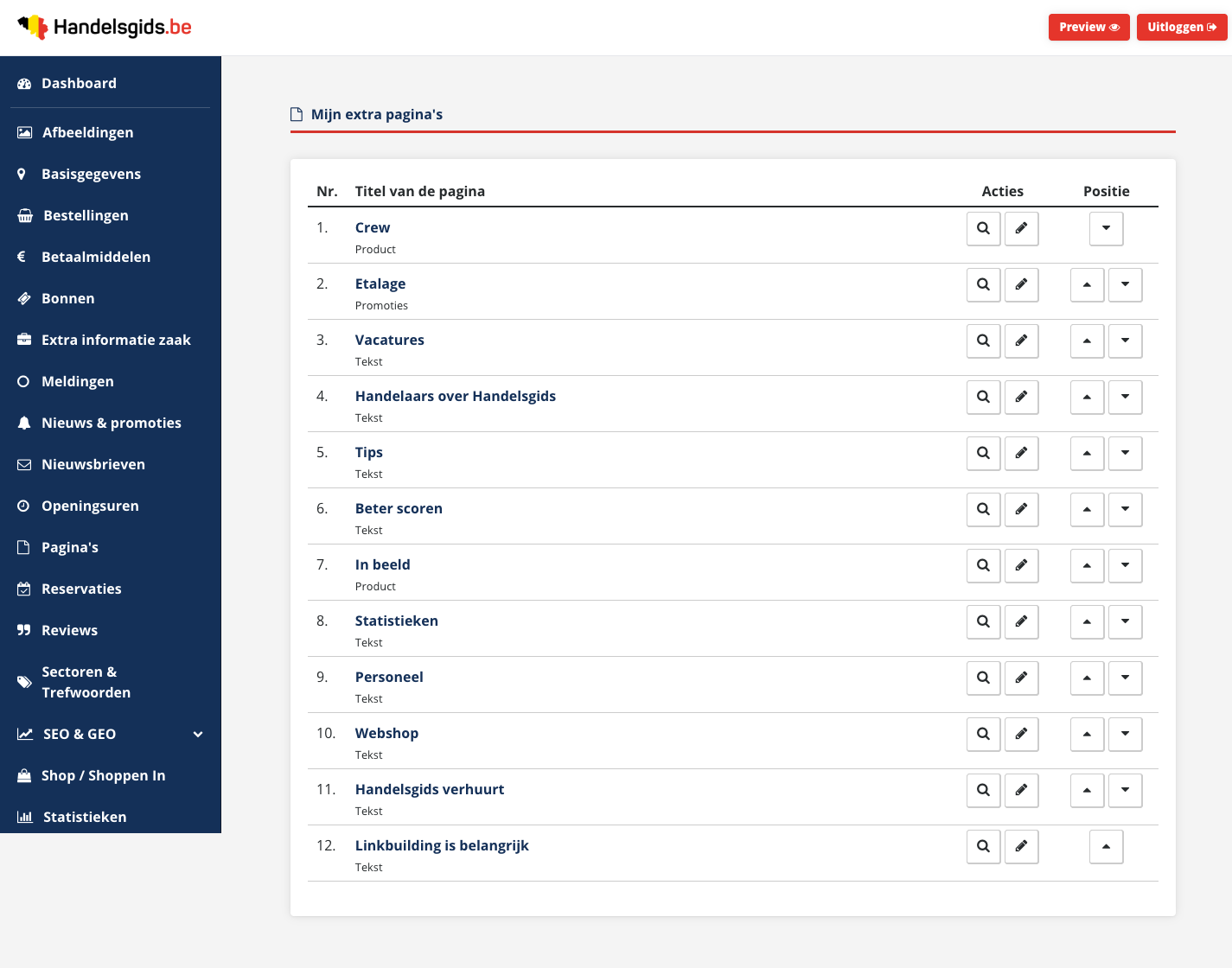Image resolution: width=1232 pixels, height=968 pixels.
Task: Open Bonnen ticket icon item
Action: [x=111, y=298]
